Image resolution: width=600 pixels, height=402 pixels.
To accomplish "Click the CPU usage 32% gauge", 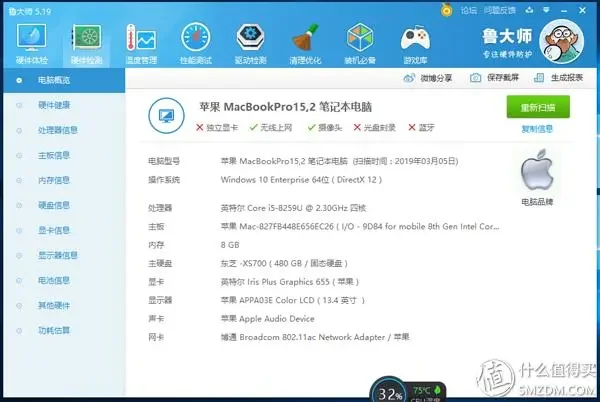I will click(389, 391).
